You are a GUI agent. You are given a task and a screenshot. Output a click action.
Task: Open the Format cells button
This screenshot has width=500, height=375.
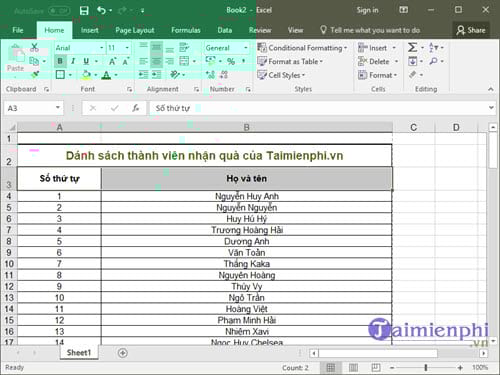point(378,75)
